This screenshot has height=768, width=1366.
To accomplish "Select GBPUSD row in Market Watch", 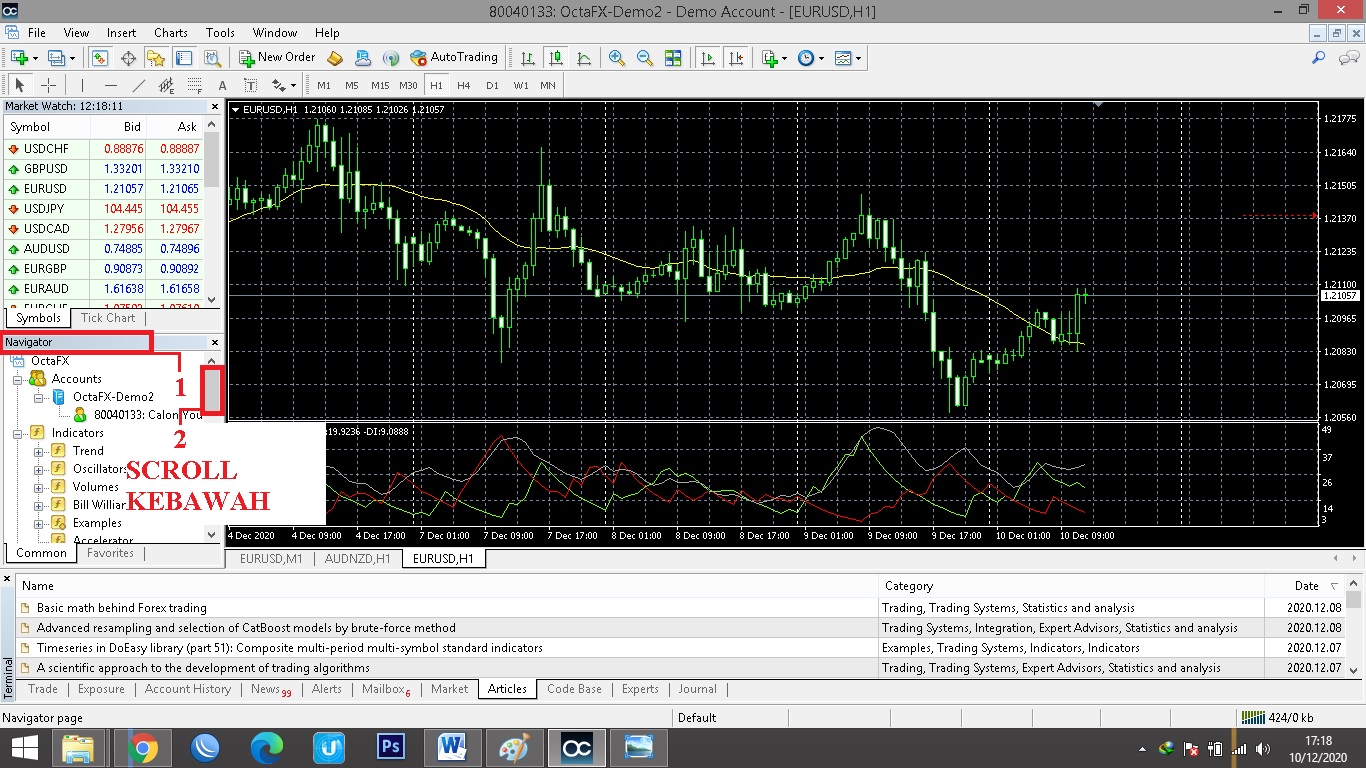I will tap(103, 169).
